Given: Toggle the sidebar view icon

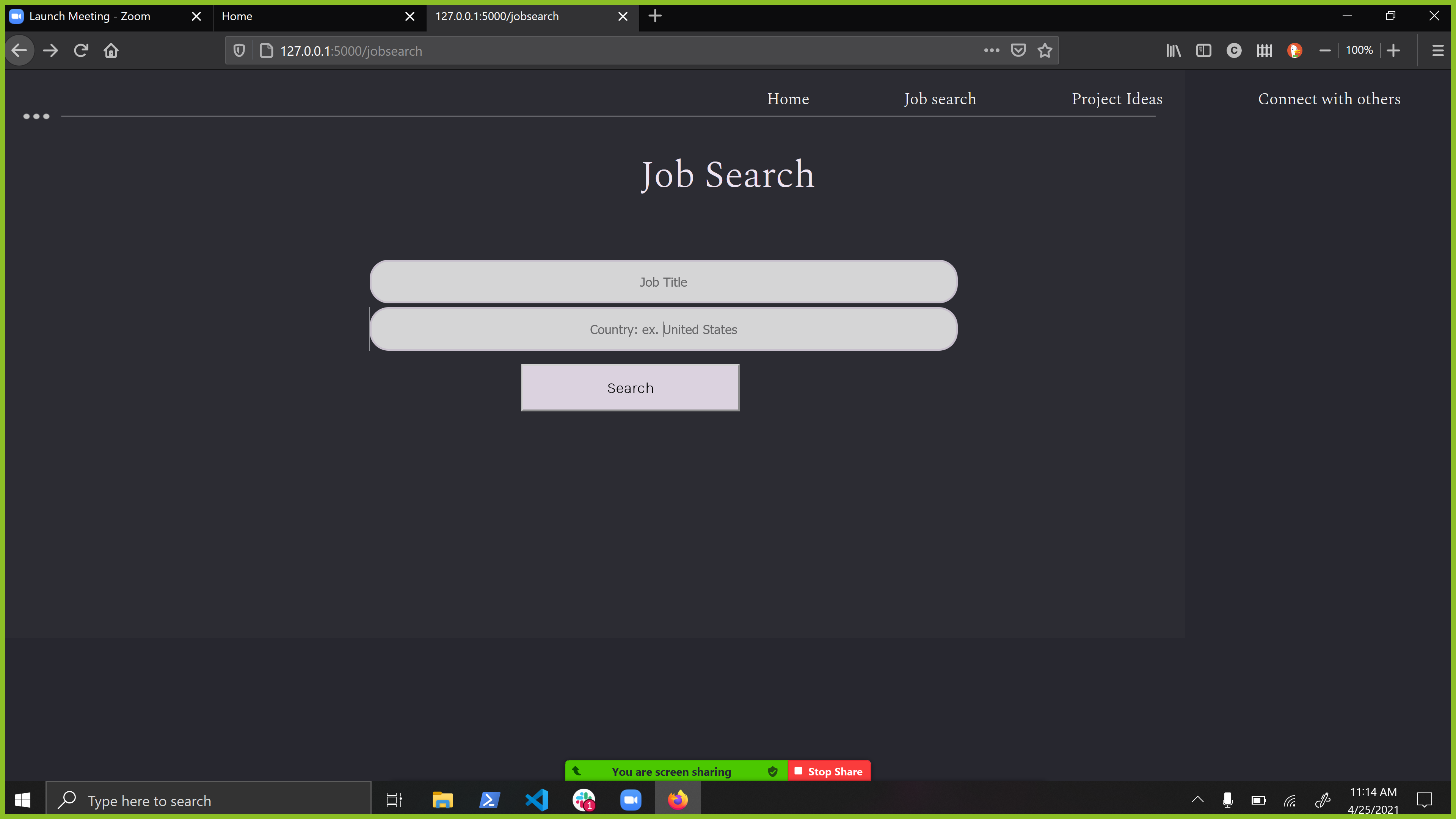Looking at the screenshot, I should pos(1203,51).
